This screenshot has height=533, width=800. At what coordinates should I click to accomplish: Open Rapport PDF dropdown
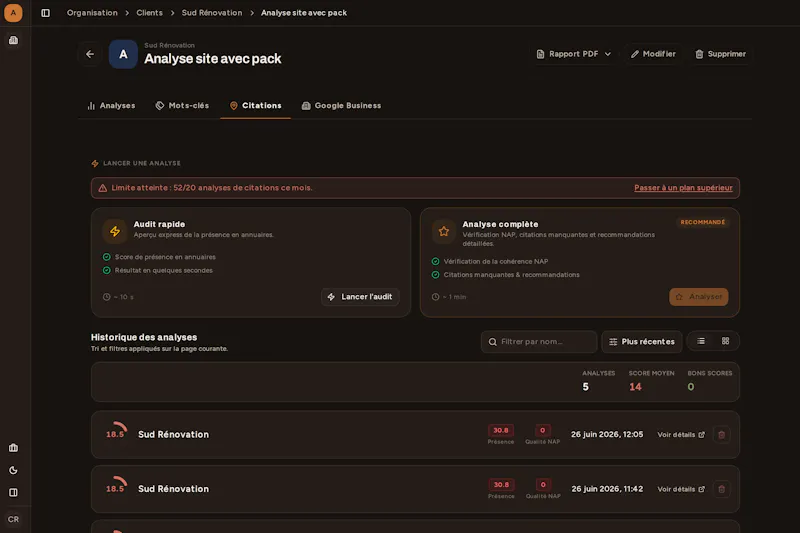[573, 54]
